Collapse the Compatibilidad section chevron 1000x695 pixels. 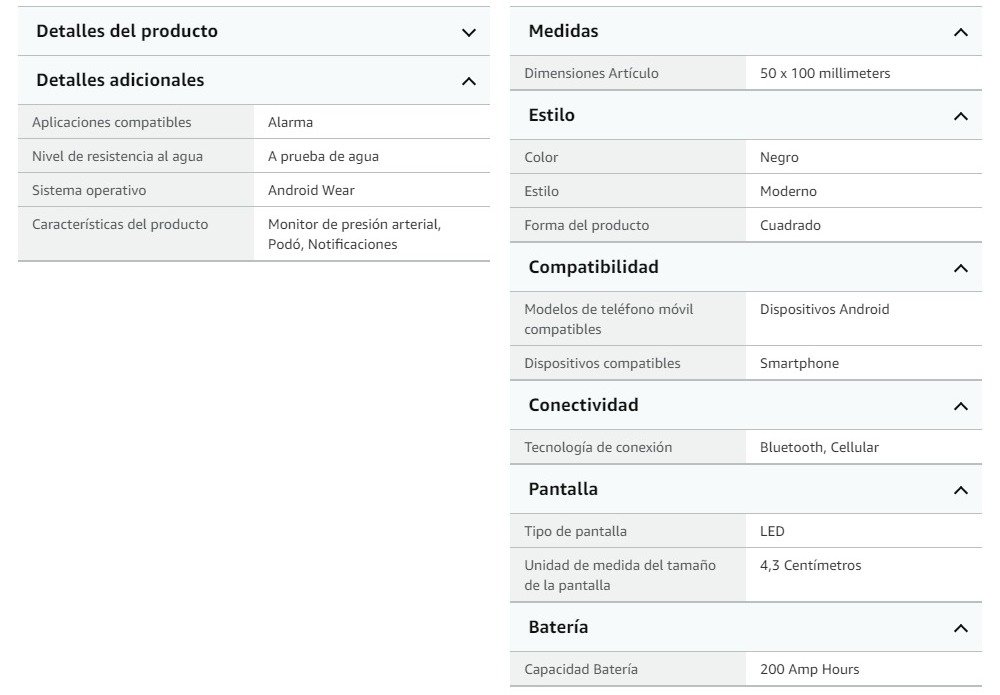[961, 268]
